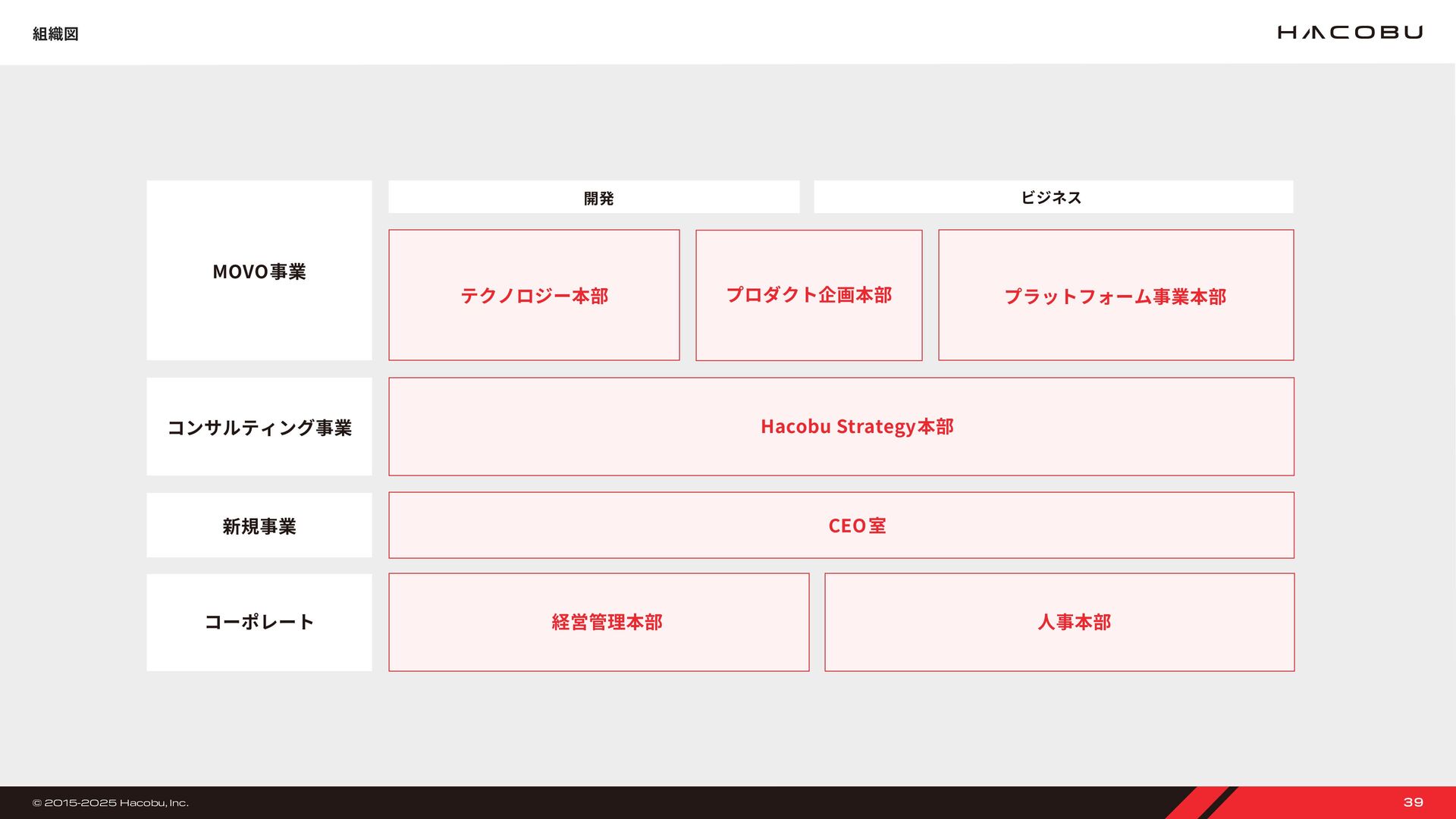Select the 経営管理本部 box
Viewport: 1456px width, 819px height.
599,622
